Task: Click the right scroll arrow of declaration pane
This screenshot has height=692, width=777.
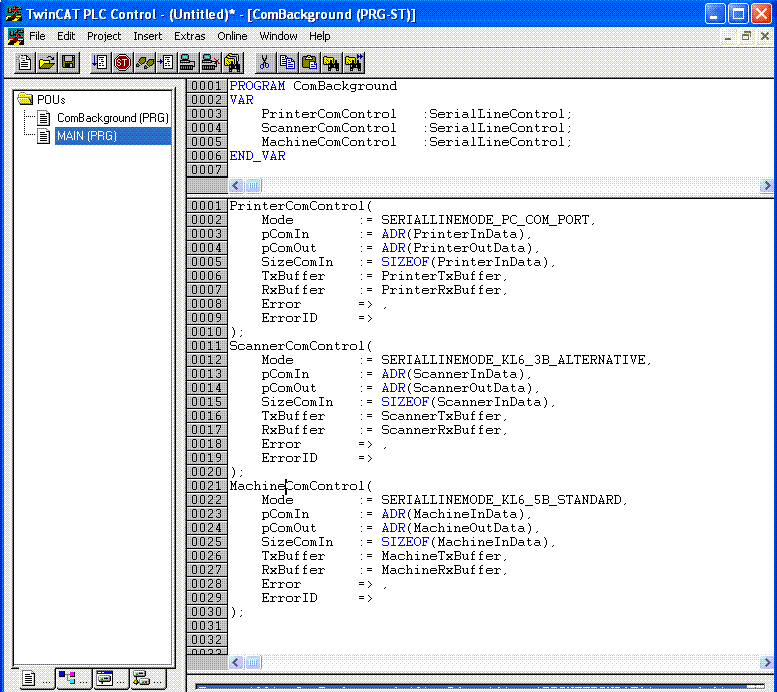Action: click(767, 186)
